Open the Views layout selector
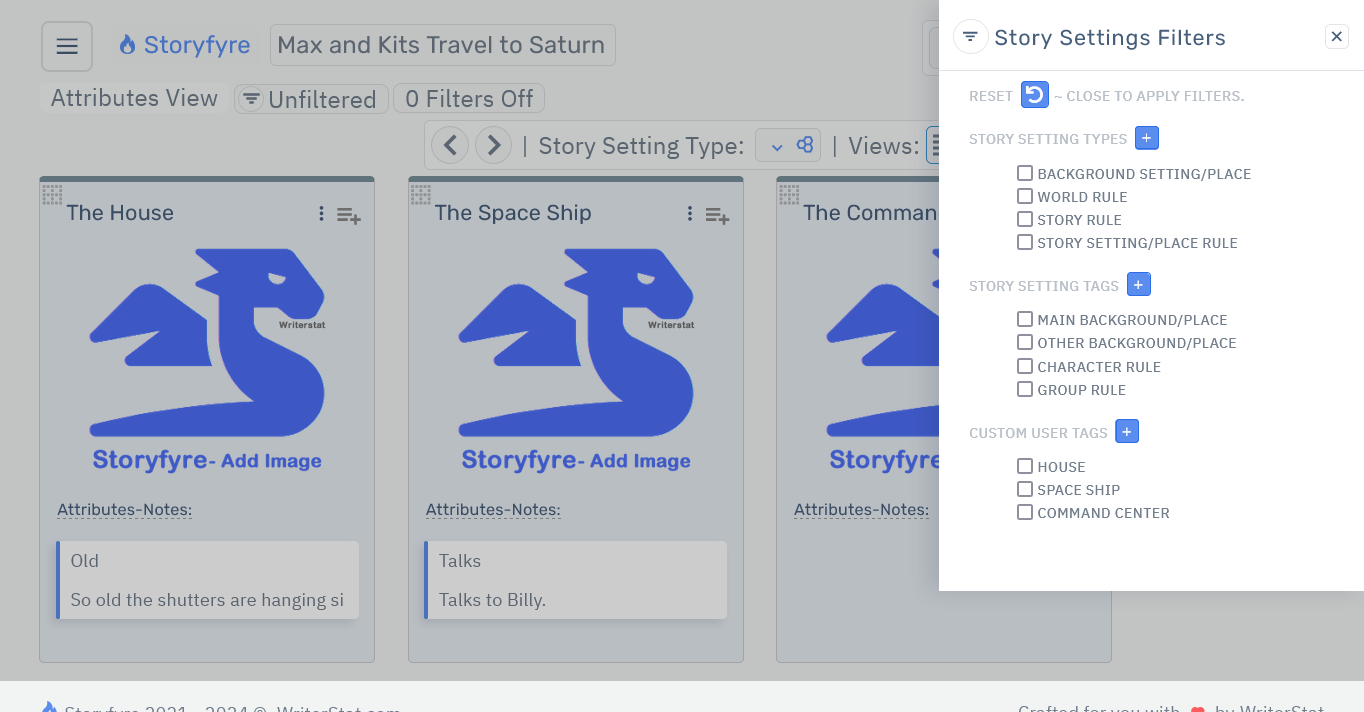This screenshot has width=1364, height=712. [938, 145]
